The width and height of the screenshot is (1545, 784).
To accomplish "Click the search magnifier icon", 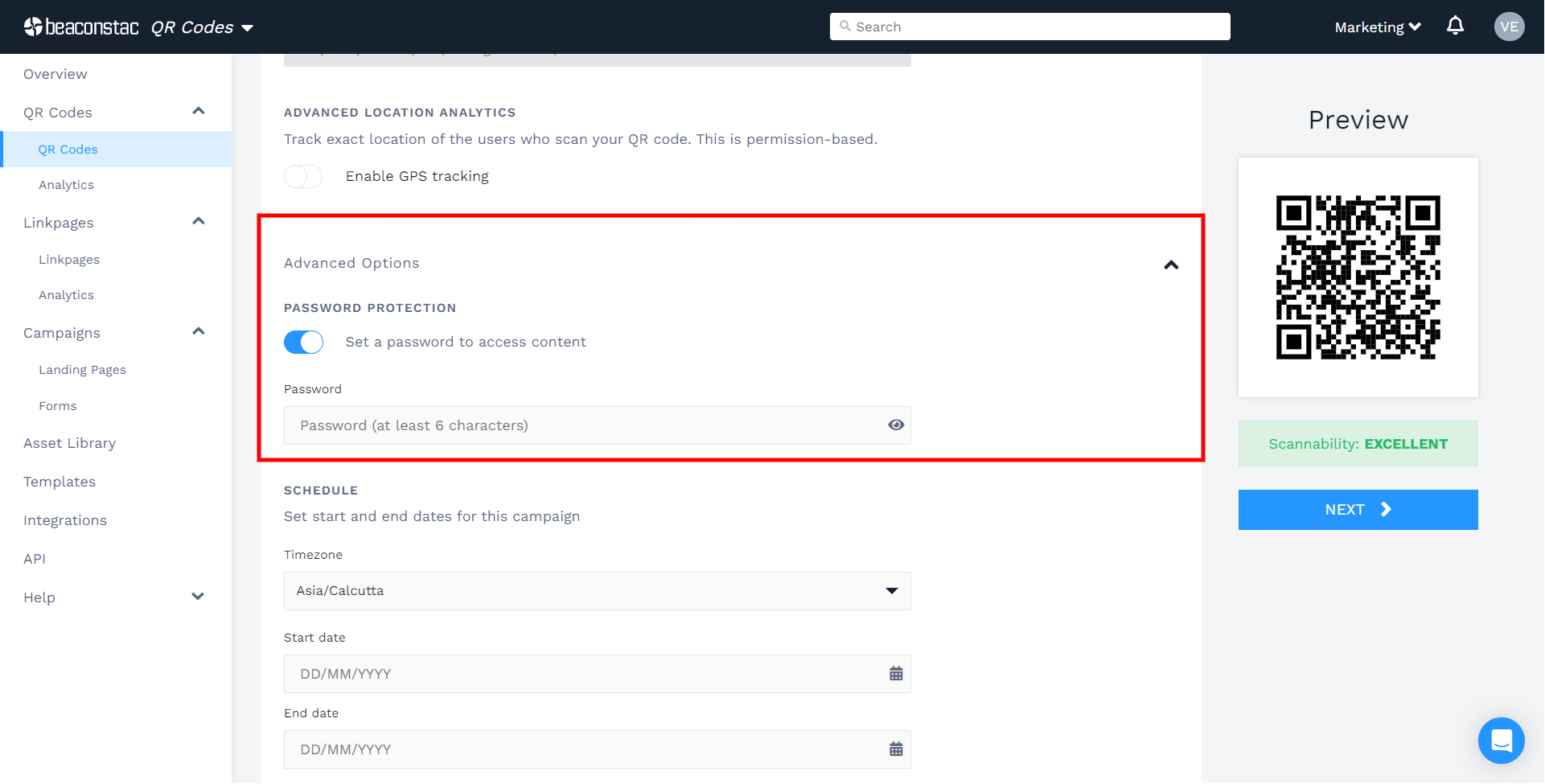I will point(844,27).
